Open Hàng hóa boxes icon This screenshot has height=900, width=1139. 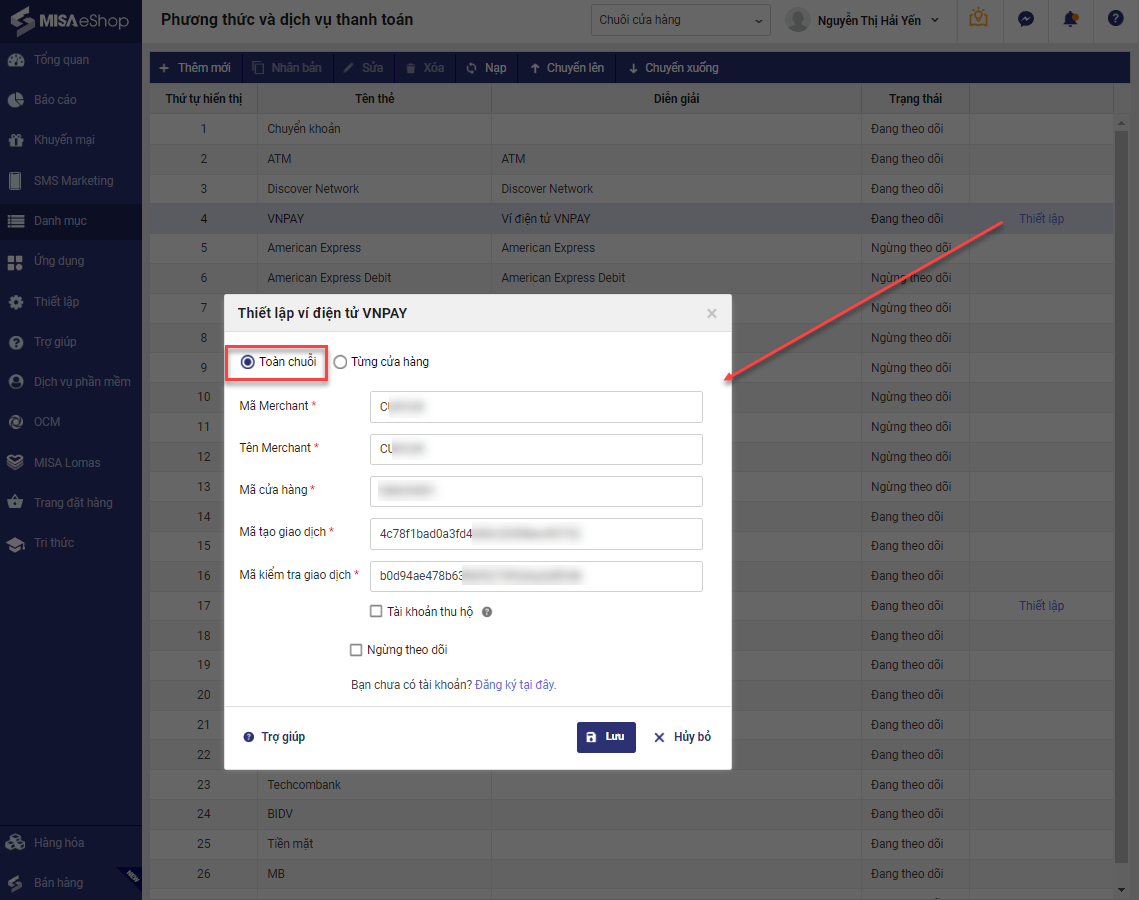click(x=15, y=843)
